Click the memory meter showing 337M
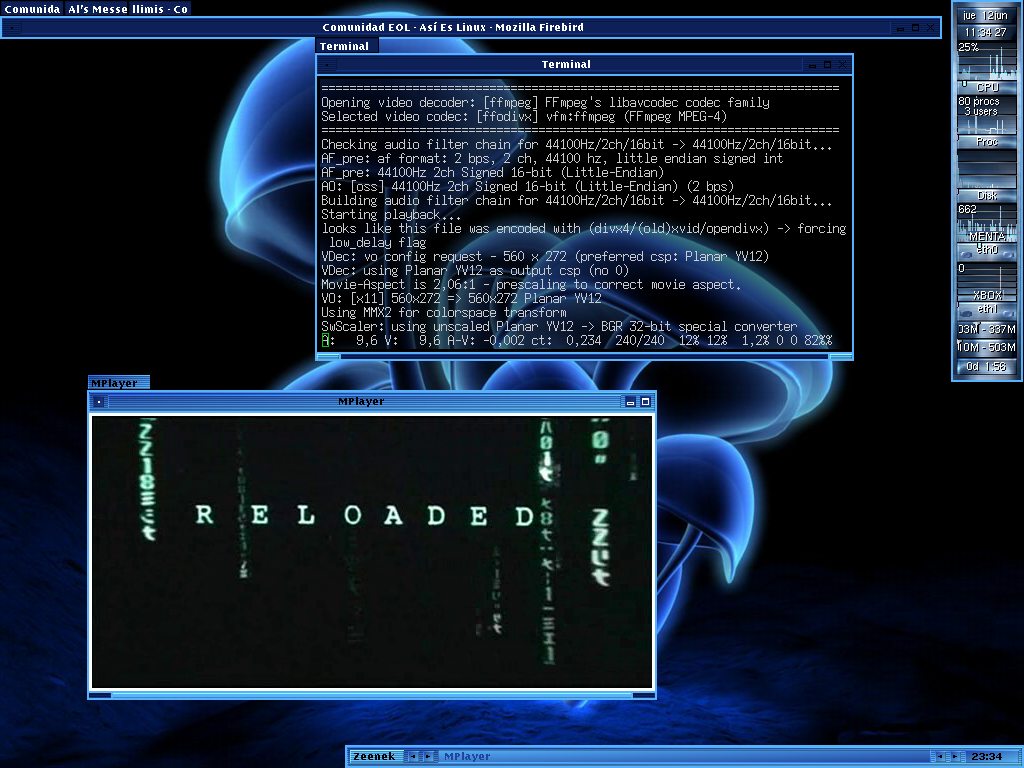Screen dimensions: 1024x768 pos(987,329)
